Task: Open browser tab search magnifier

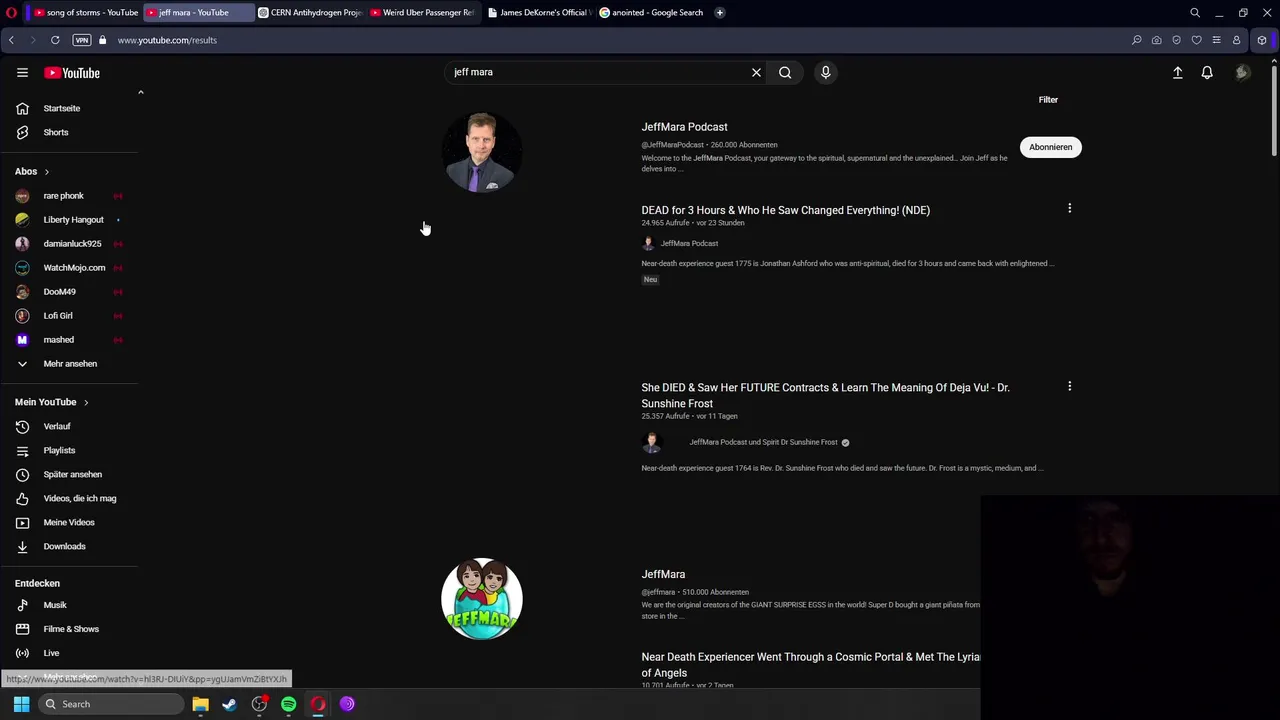Action: point(1195,13)
